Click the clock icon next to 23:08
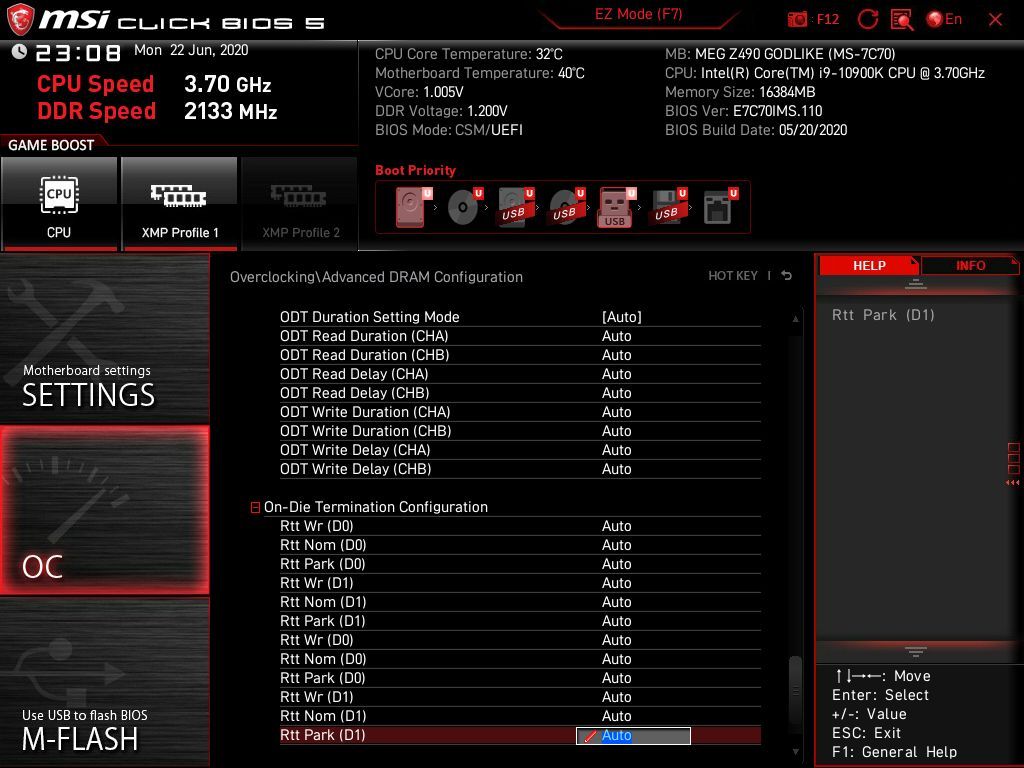Image resolution: width=1024 pixels, height=768 pixels. point(20,52)
